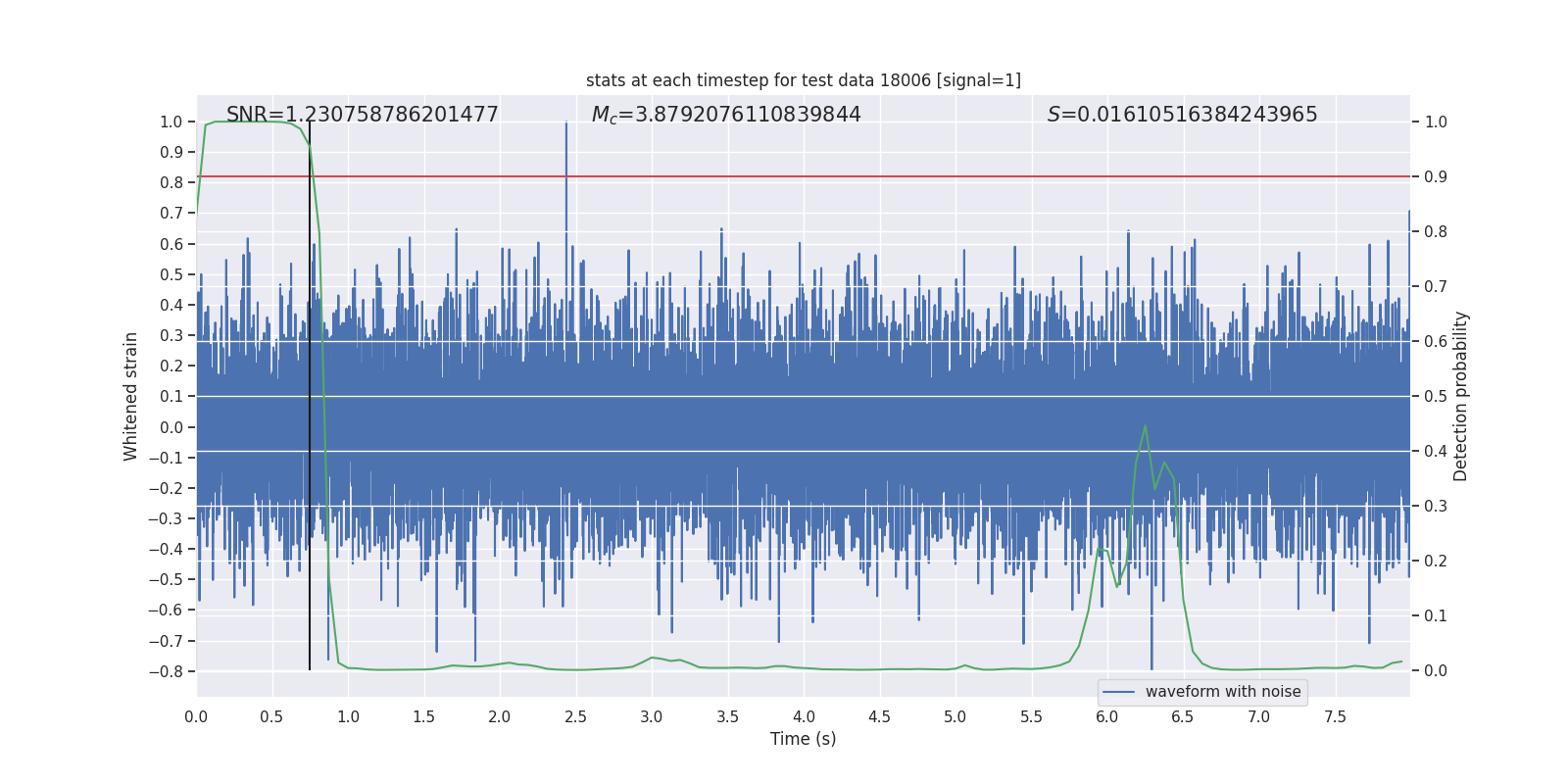Click the chirp mass Mc annotation
The height and width of the screenshot is (784, 1568).
[x=725, y=115]
